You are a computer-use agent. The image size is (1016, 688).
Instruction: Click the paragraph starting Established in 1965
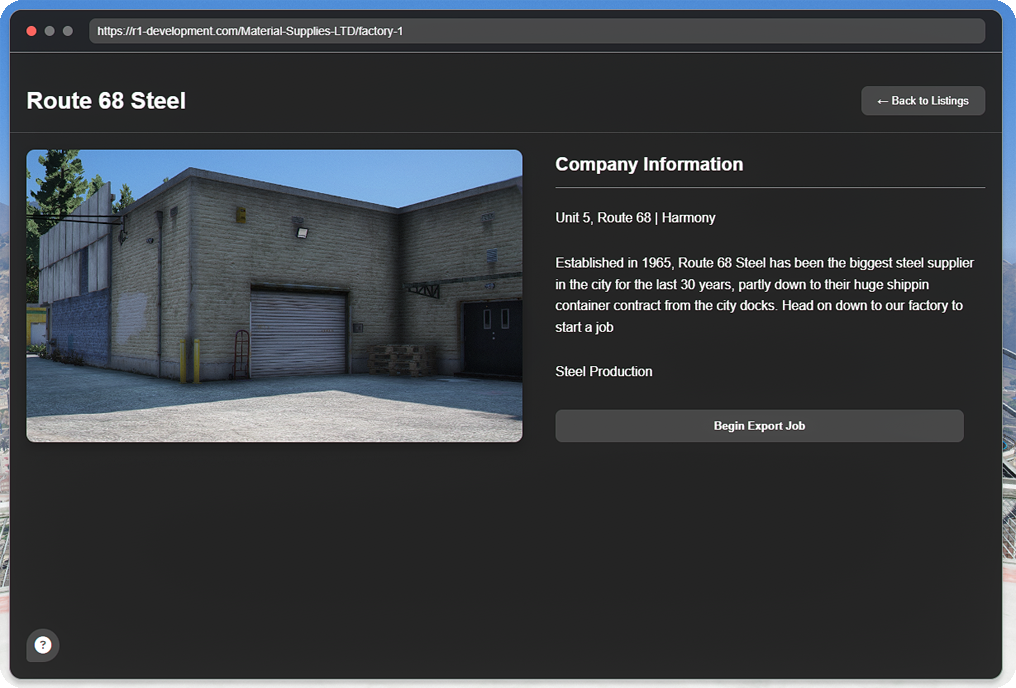tap(765, 295)
